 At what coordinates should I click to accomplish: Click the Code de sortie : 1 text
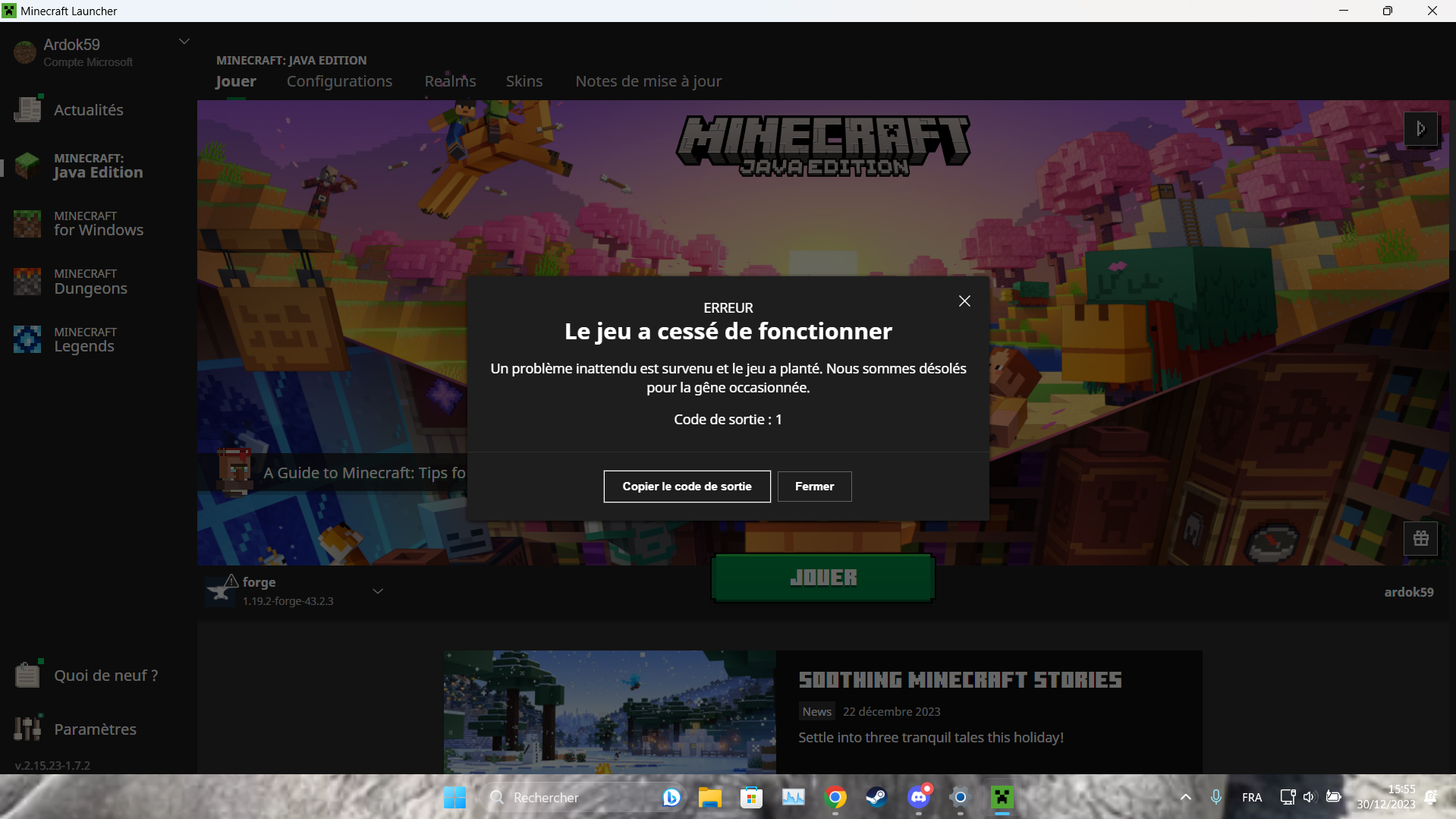click(728, 420)
